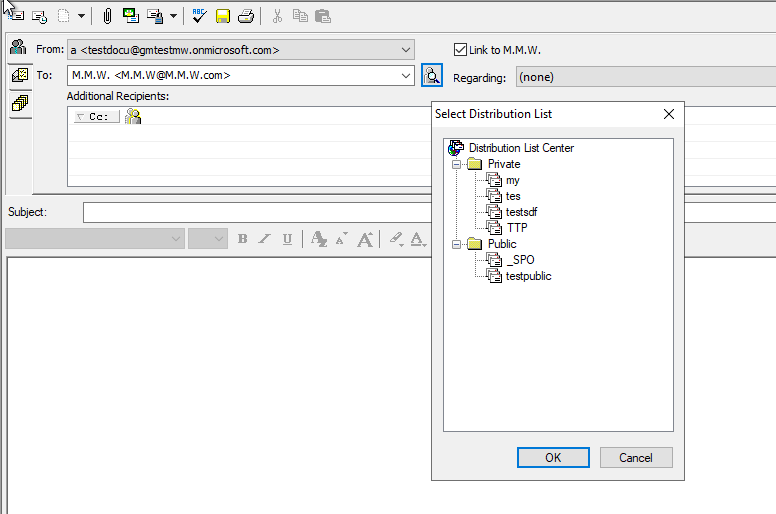The image size is (776, 514).
Task: Open dropdown arrow next to padlock envelope icon
Action: (x=173, y=16)
